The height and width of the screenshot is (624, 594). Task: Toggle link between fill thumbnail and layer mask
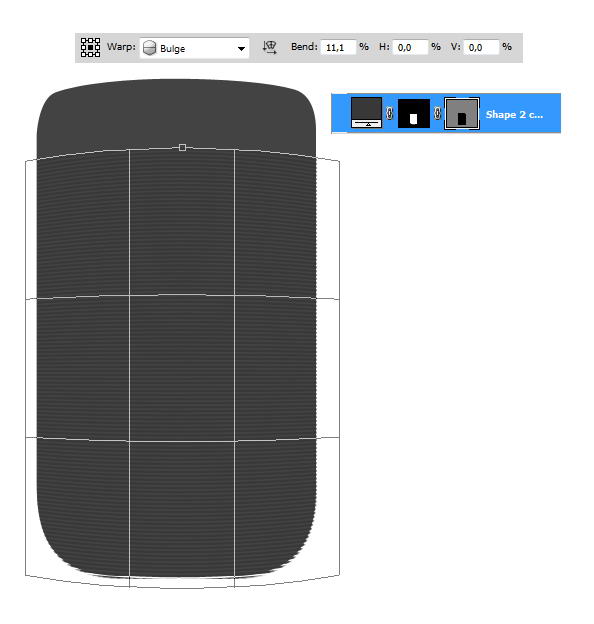pyautogui.click(x=390, y=113)
